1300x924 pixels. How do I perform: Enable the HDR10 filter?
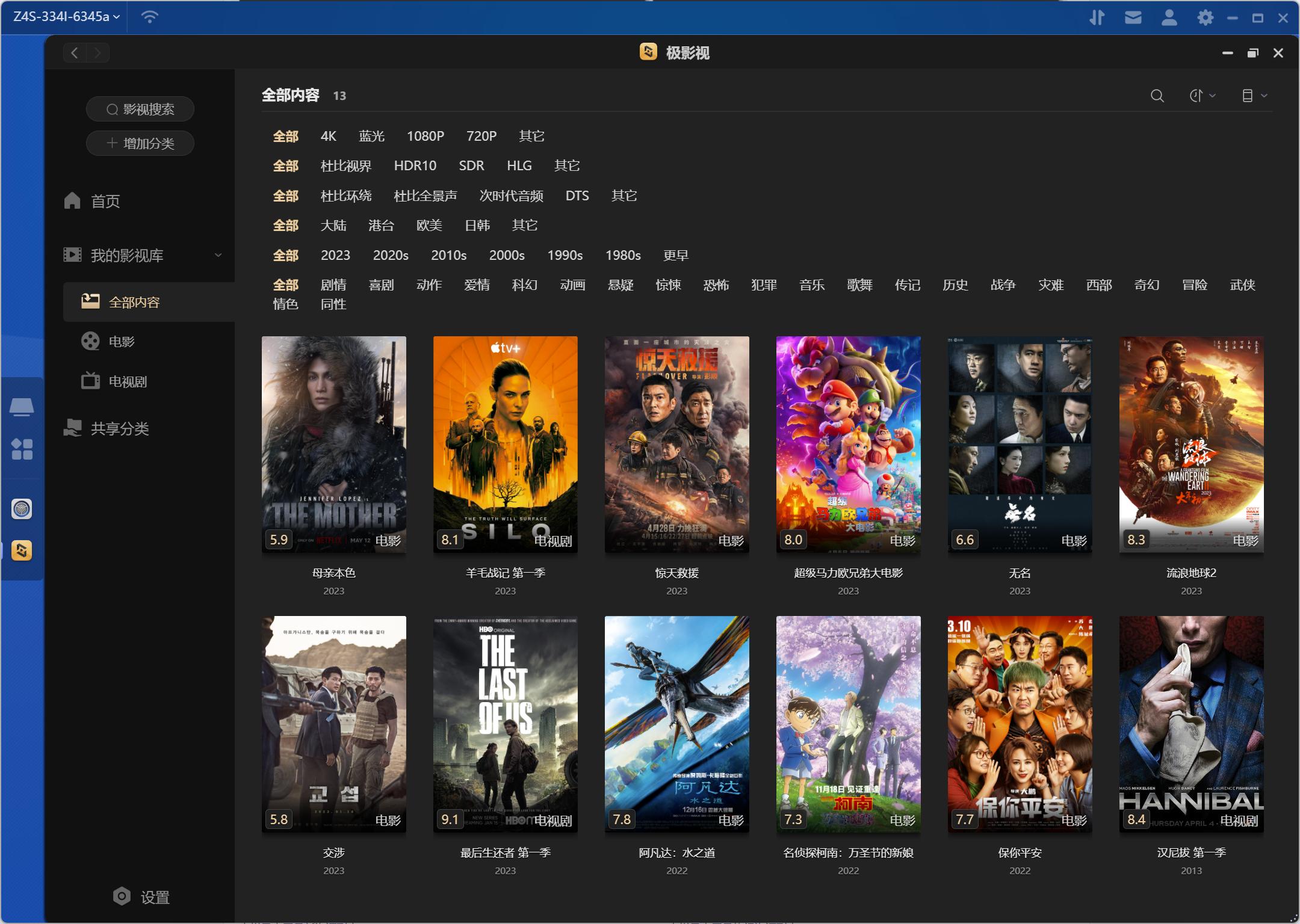[415, 165]
